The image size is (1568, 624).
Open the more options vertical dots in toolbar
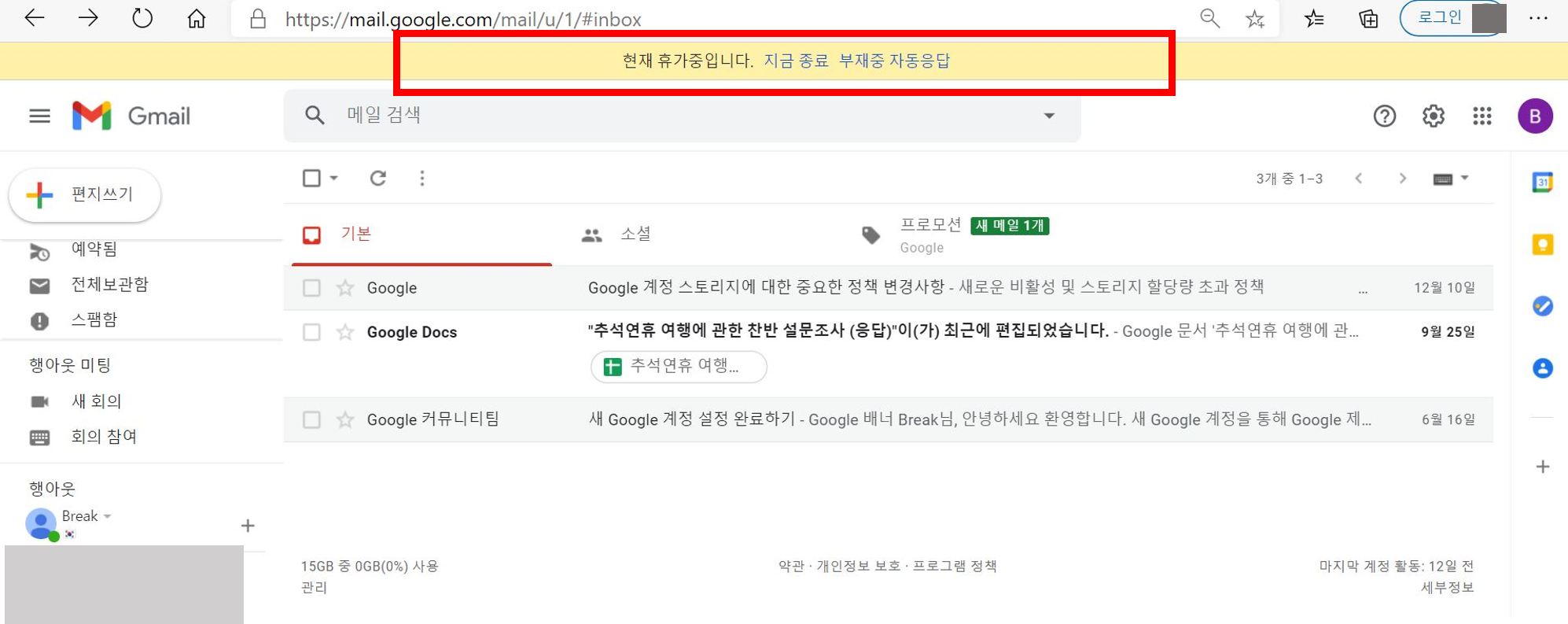[422, 178]
